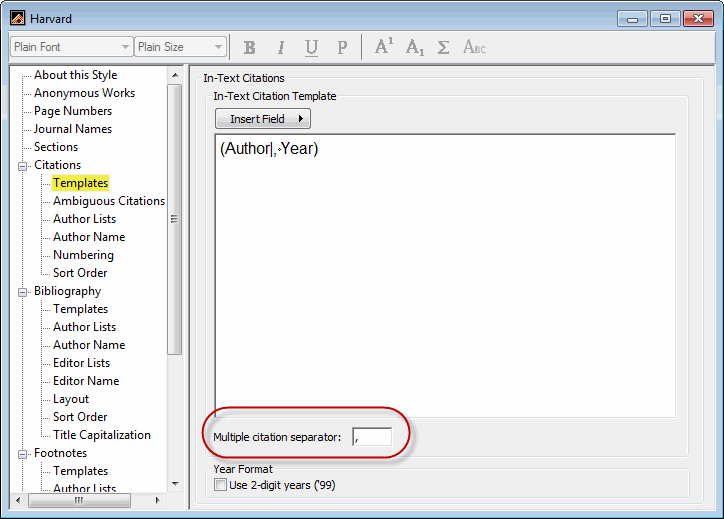Toggle Underline formatting in toolbar
Viewport: 724px width, 519px height.
312,48
